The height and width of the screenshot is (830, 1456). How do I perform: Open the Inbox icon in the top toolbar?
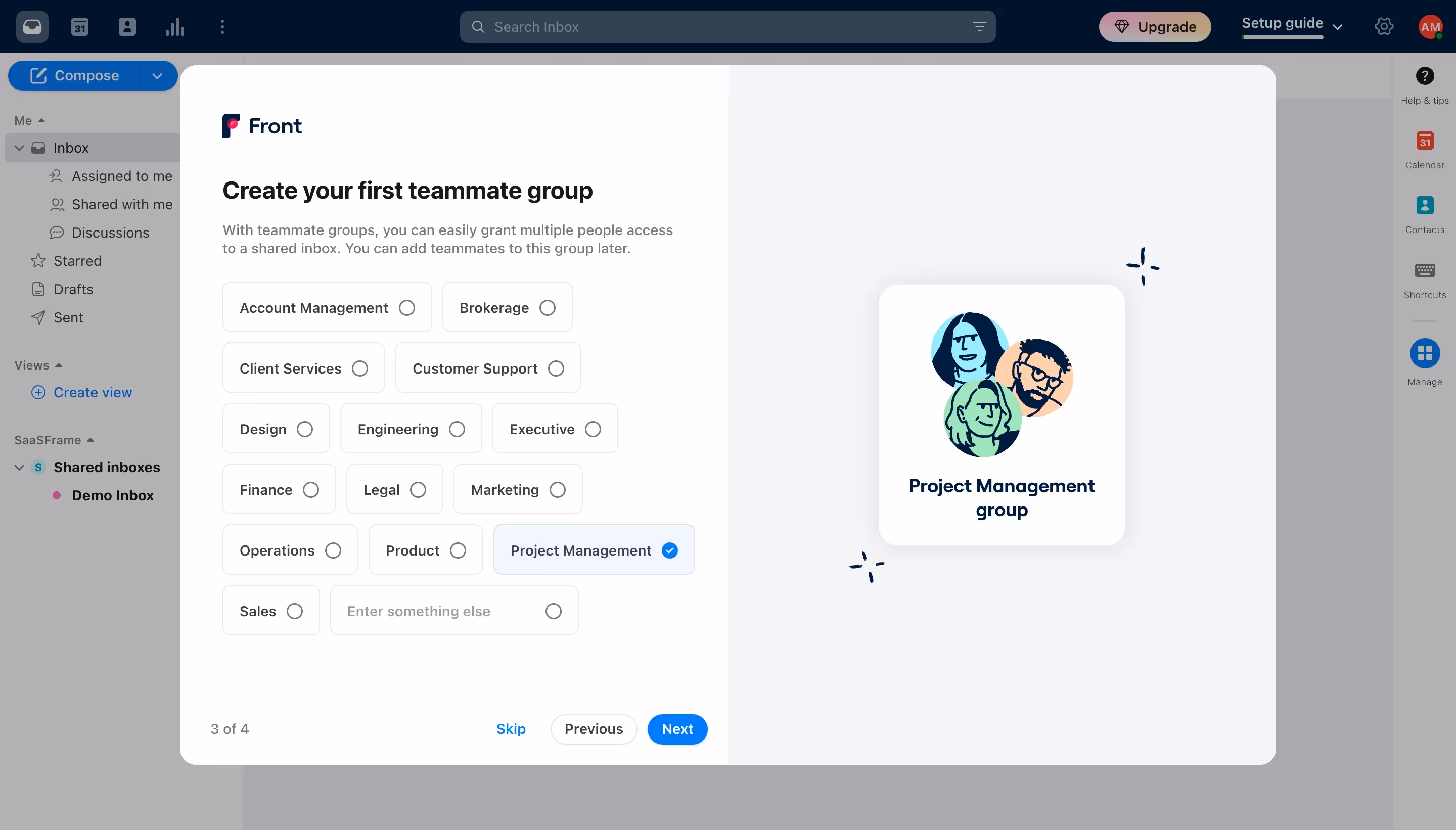(x=32, y=26)
